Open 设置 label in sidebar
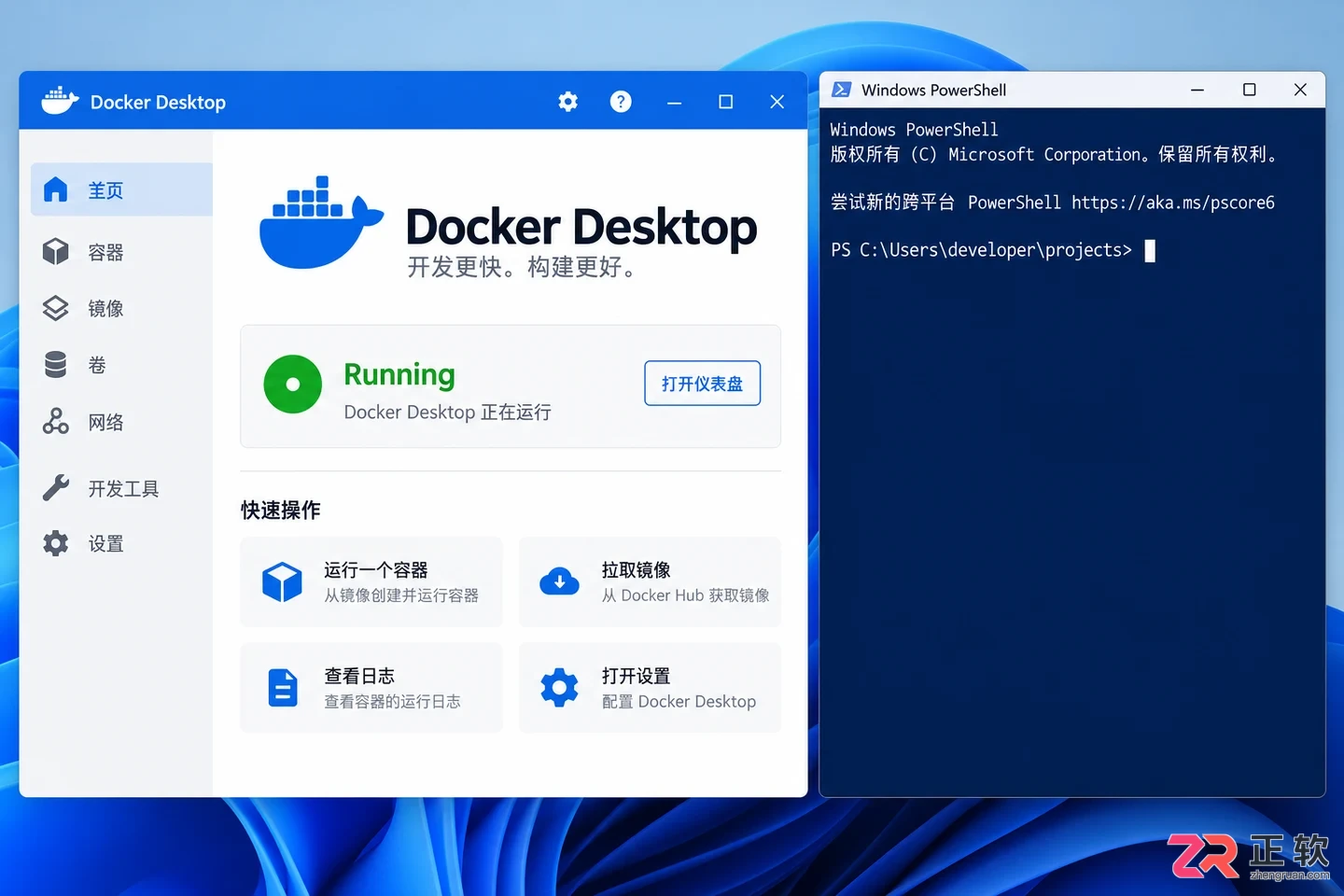 point(105,543)
